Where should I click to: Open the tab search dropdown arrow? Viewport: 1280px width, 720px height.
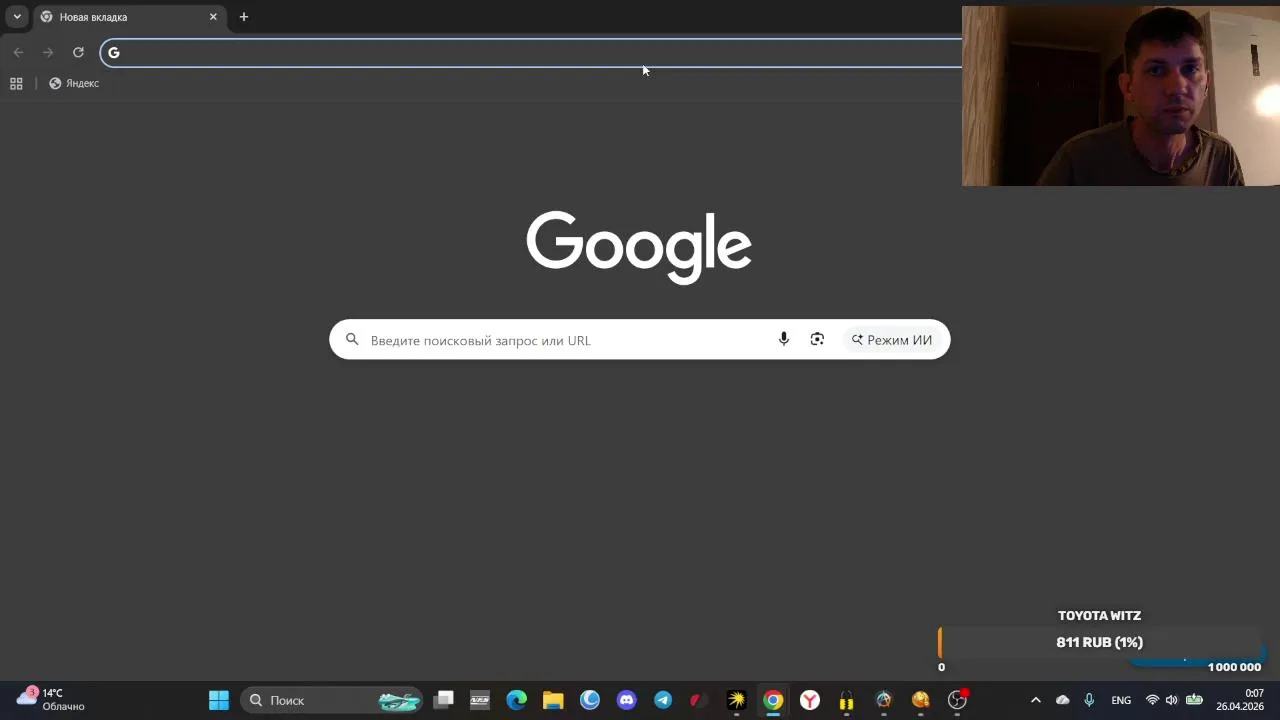coord(17,17)
